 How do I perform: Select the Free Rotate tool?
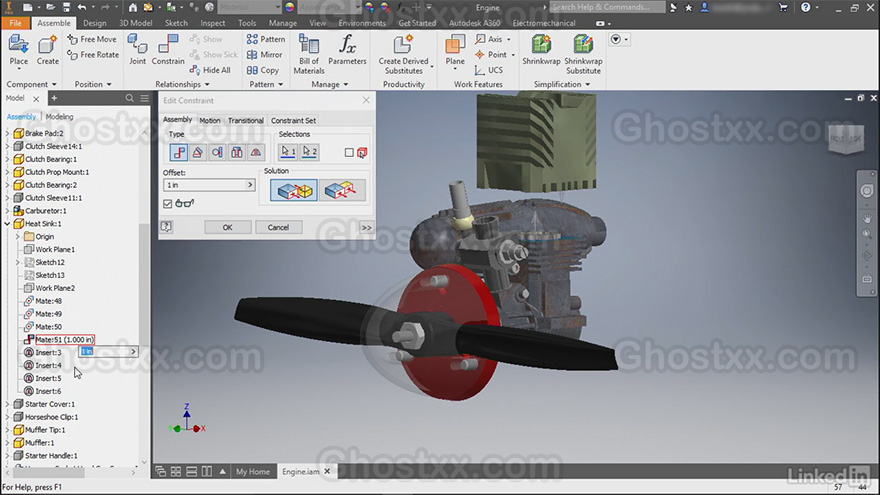[93, 54]
